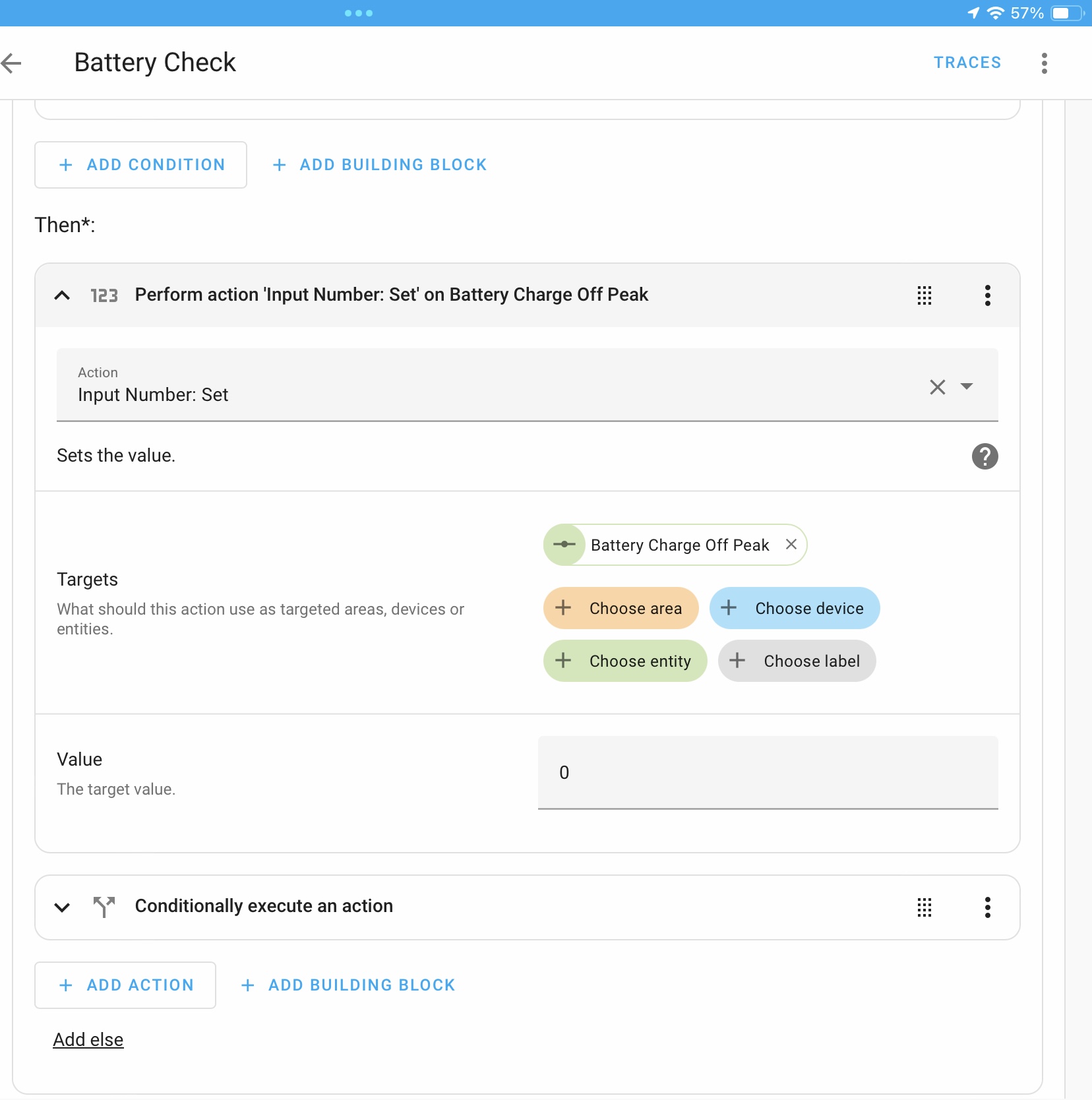Click the help question mark icon
This screenshot has height=1100, width=1092.
point(985,456)
